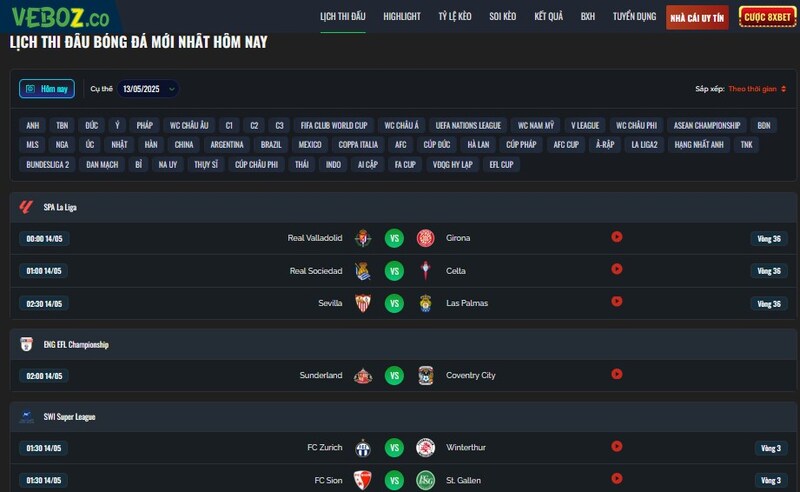800x492 pixels.
Task: Filter by the MLS league tag
Action: pyautogui.click(x=33, y=145)
